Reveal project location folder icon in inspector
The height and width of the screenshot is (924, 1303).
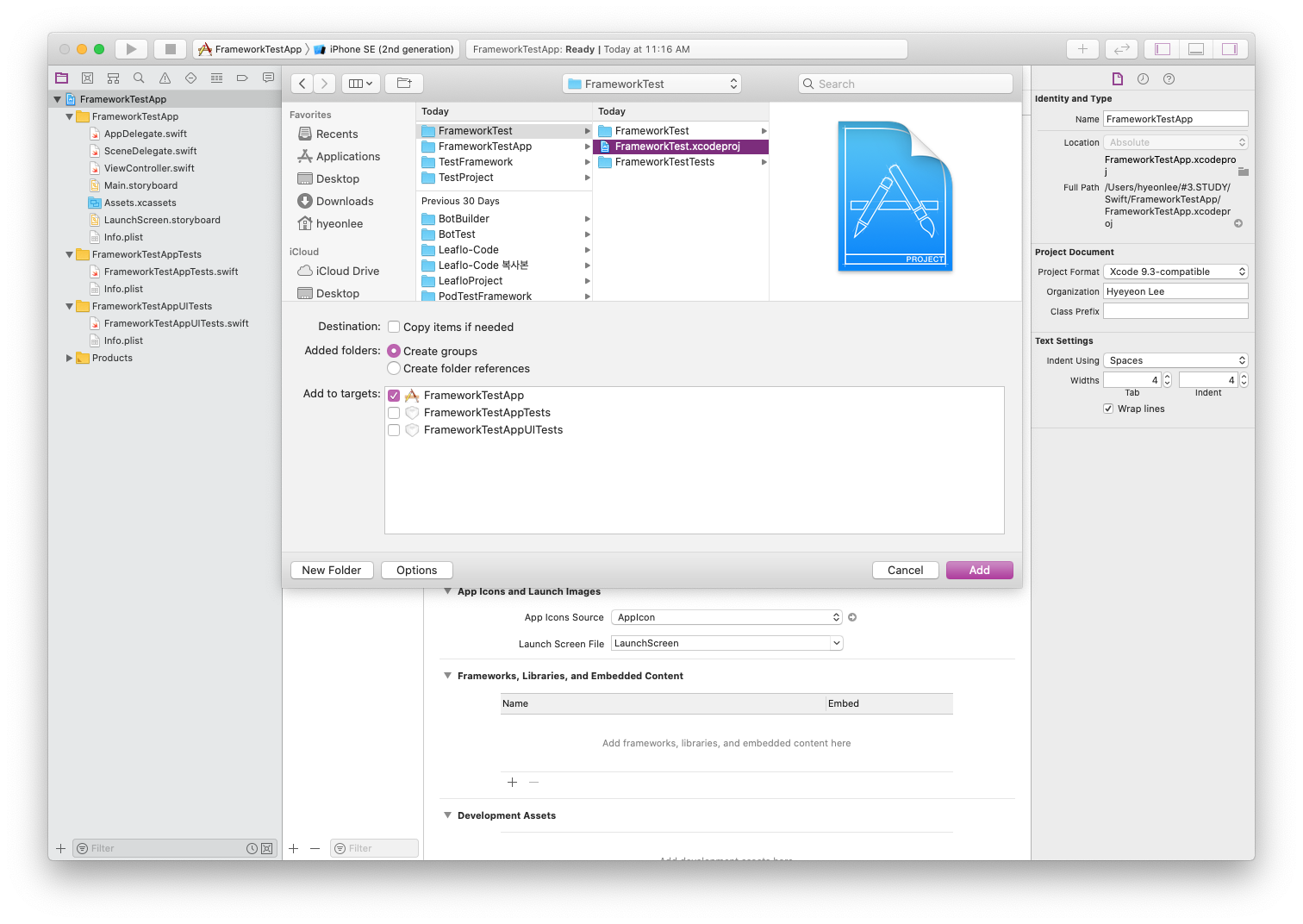1244,172
